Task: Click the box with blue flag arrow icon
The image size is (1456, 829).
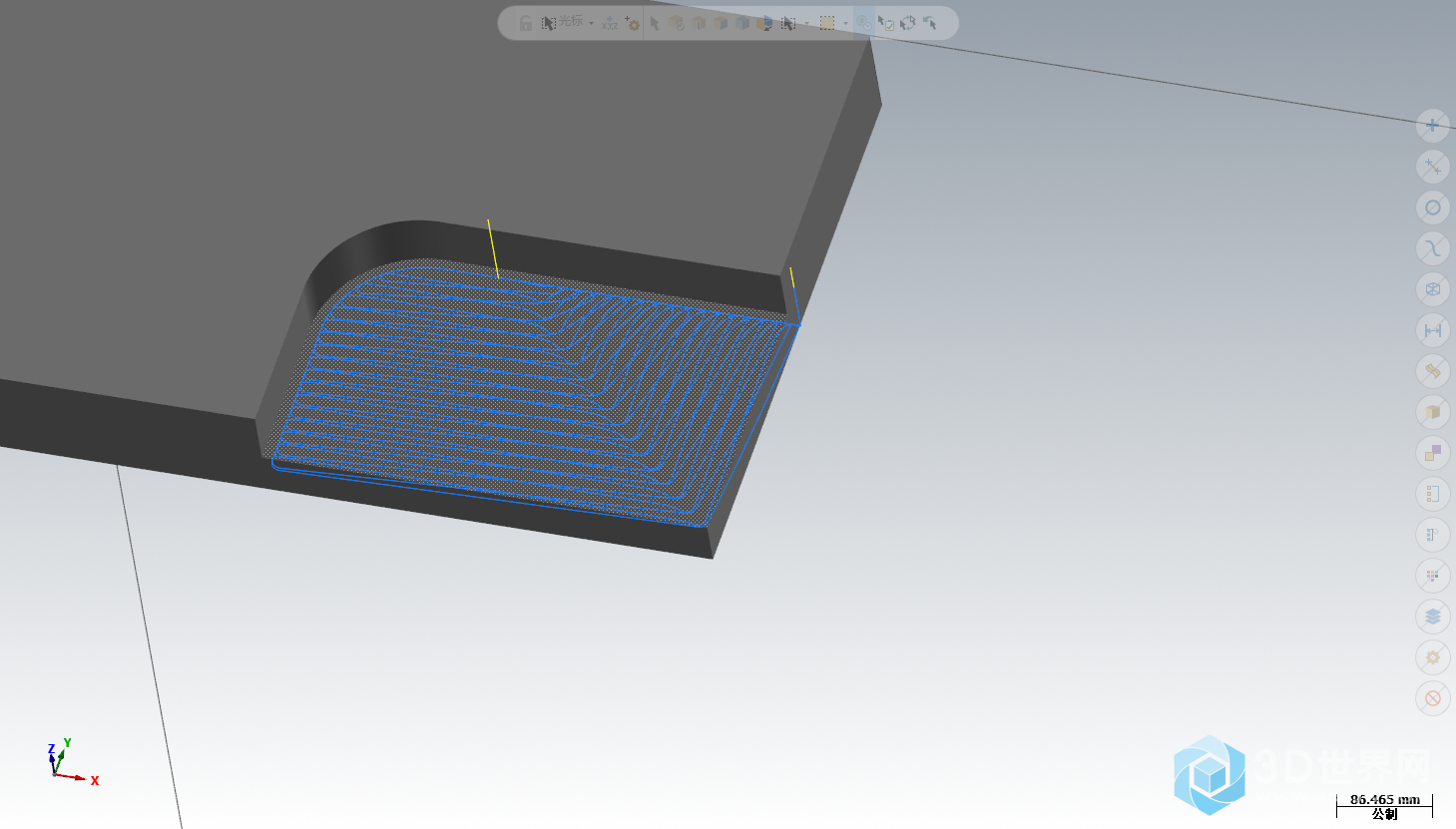Action: [764, 23]
